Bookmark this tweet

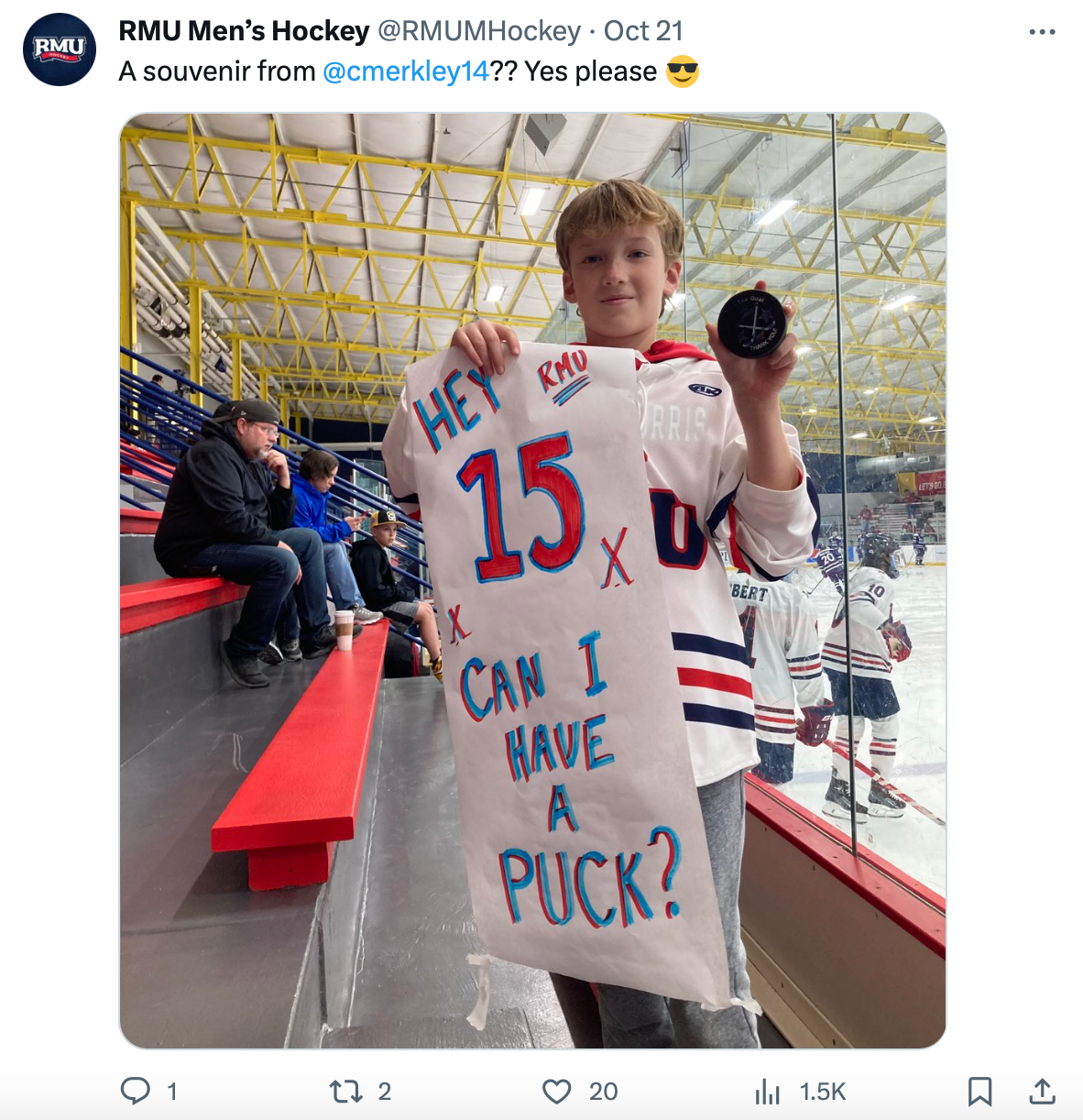(979, 1091)
